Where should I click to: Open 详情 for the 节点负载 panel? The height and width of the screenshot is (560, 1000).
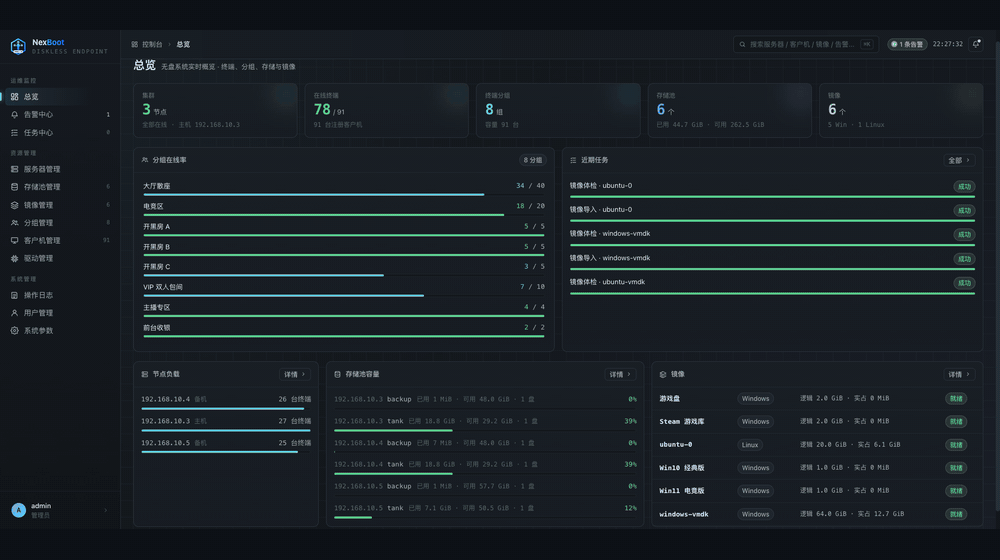294,374
